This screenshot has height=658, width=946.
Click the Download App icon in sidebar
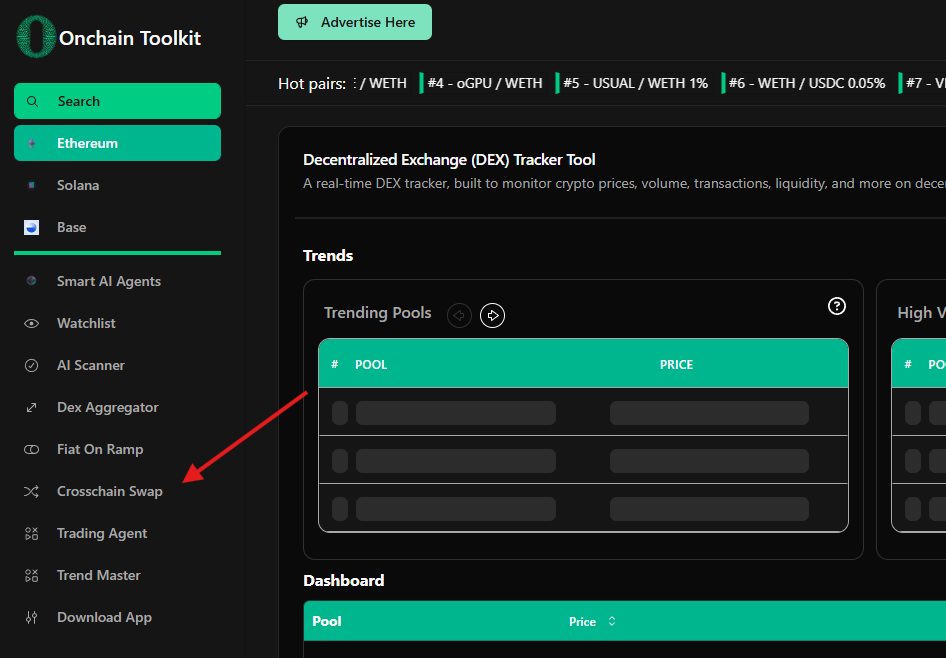point(32,618)
